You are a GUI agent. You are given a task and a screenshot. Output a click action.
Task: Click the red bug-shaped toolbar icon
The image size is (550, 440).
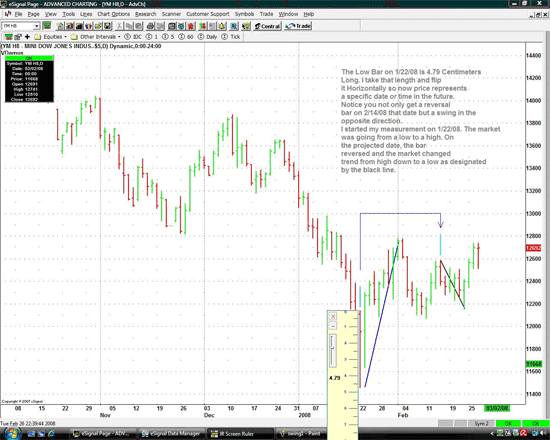pos(191,26)
